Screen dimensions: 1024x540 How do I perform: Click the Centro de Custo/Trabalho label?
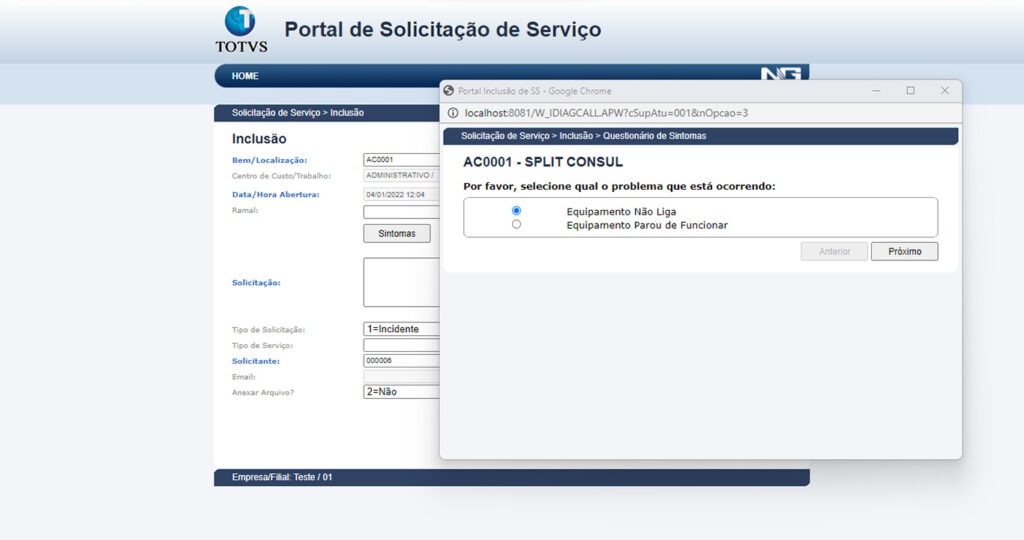281,176
